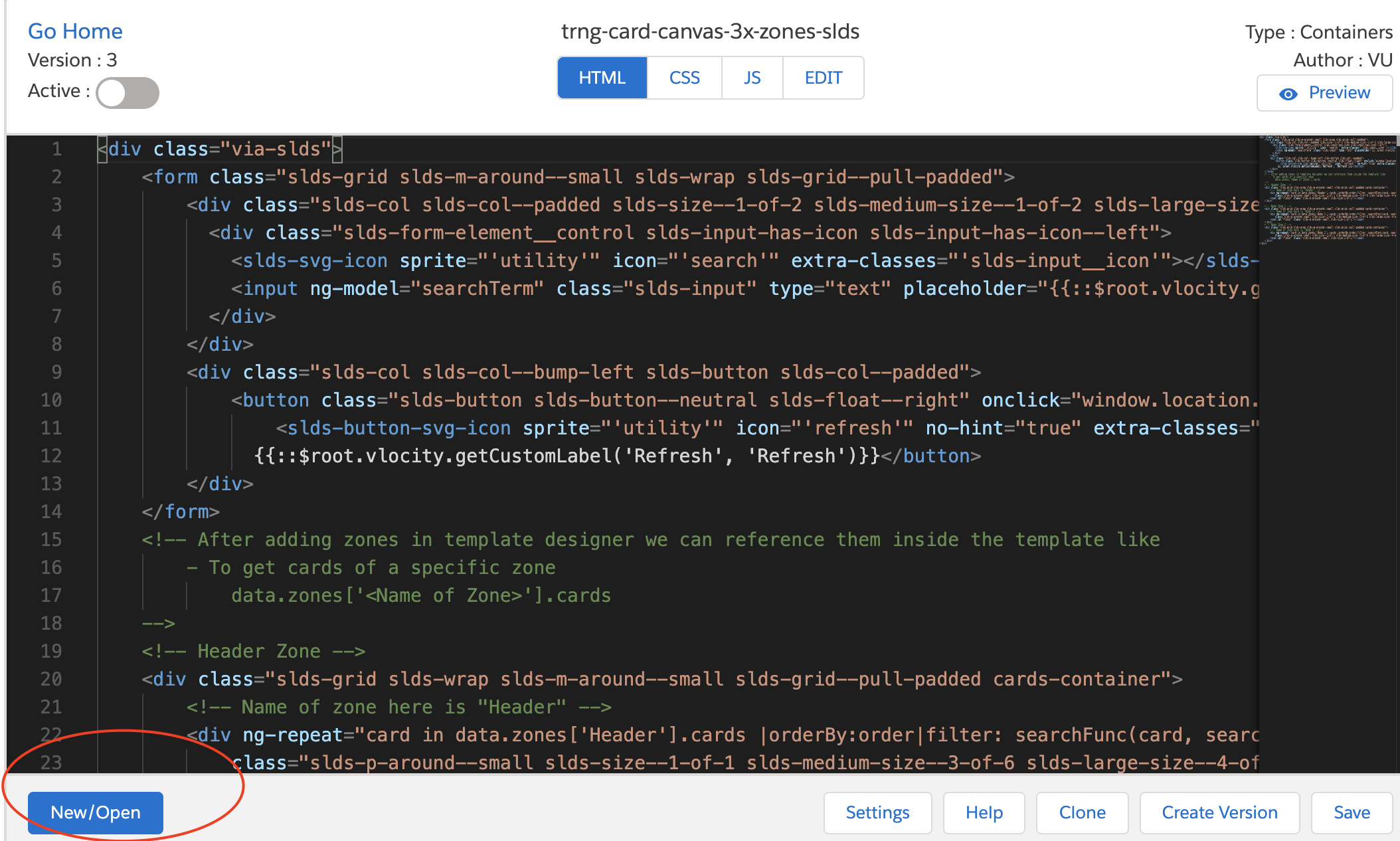Click the Preview button
This screenshot has width=1400, height=841.
click(x=1325, y=93)
